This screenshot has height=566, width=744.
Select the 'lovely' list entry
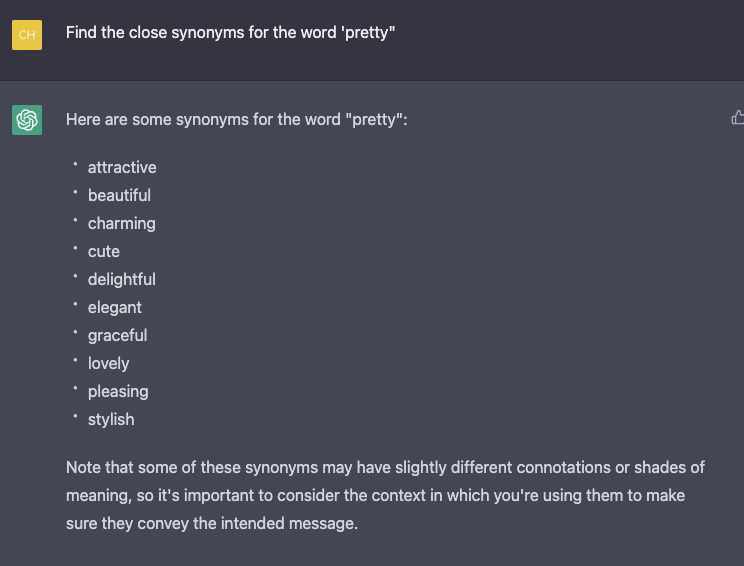pyautogui.click(x=108, y=363)
